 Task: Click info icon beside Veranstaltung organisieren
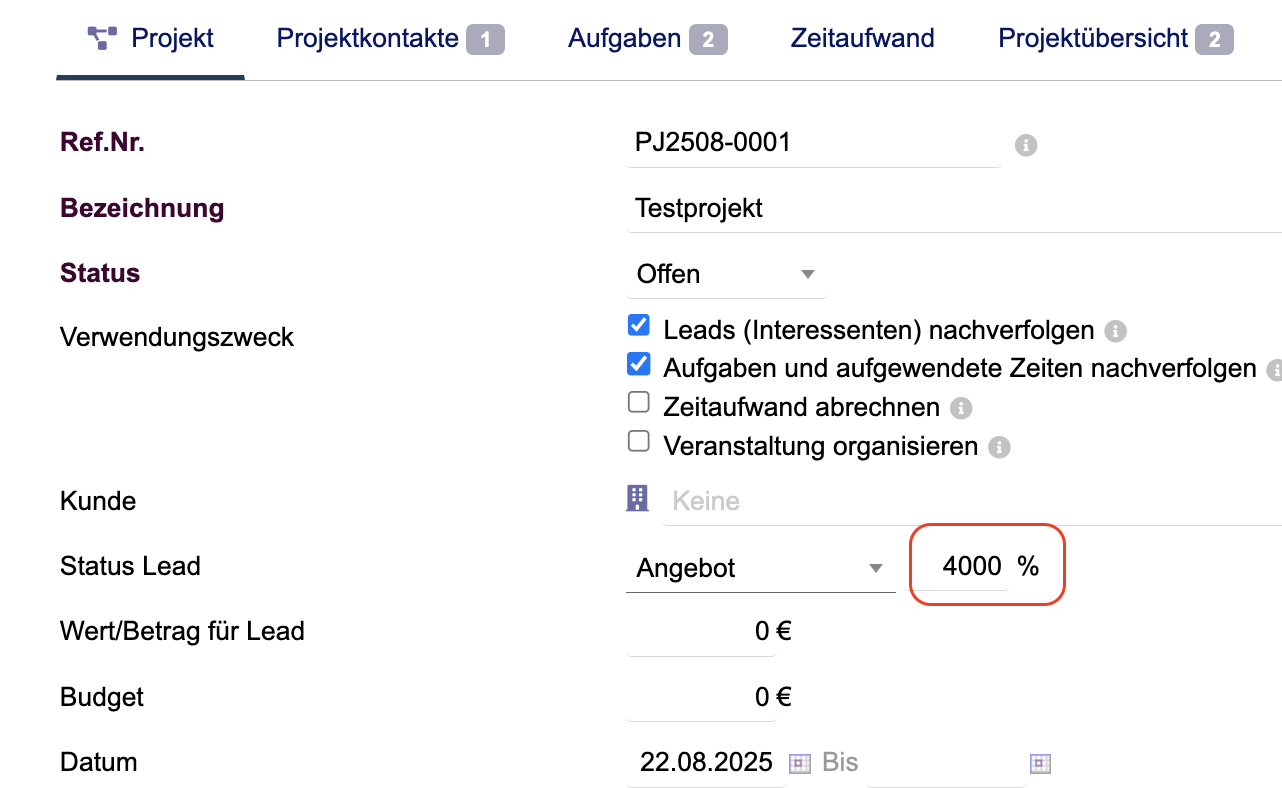point(998,447)
